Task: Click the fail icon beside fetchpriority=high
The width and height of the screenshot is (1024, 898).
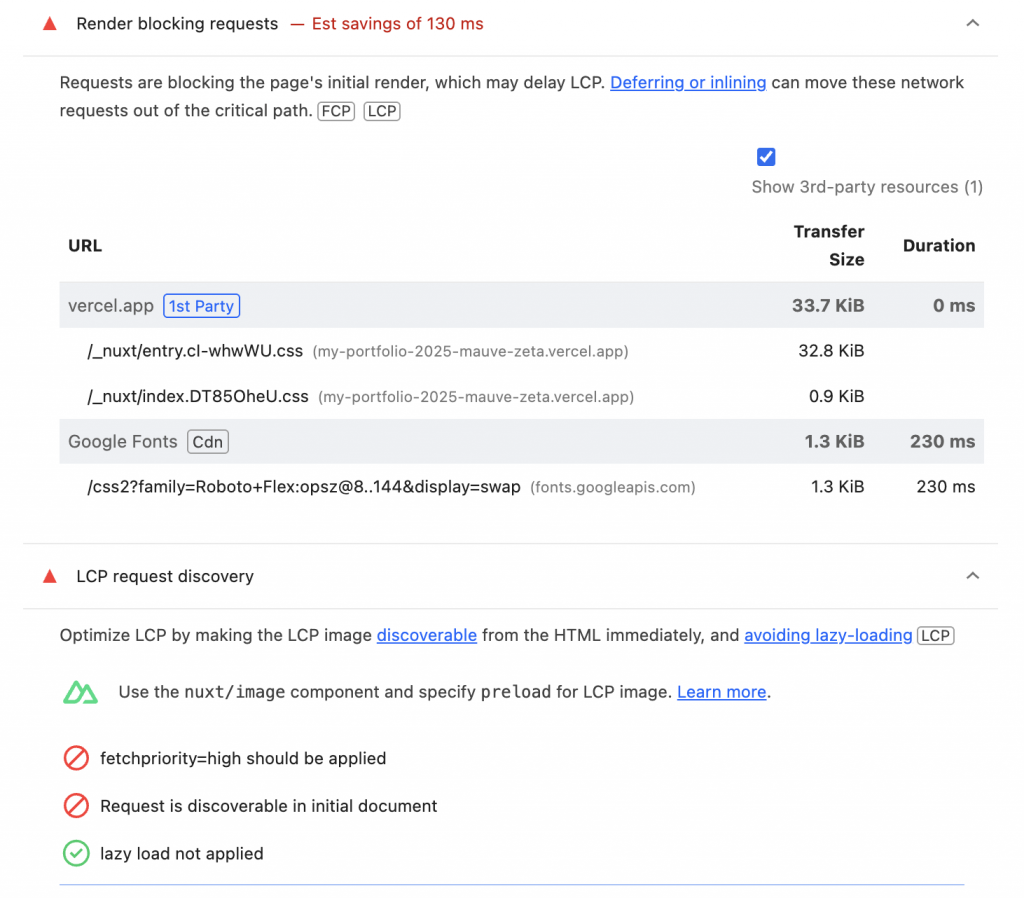Action: pyautogui.click(x=76, y=758)
